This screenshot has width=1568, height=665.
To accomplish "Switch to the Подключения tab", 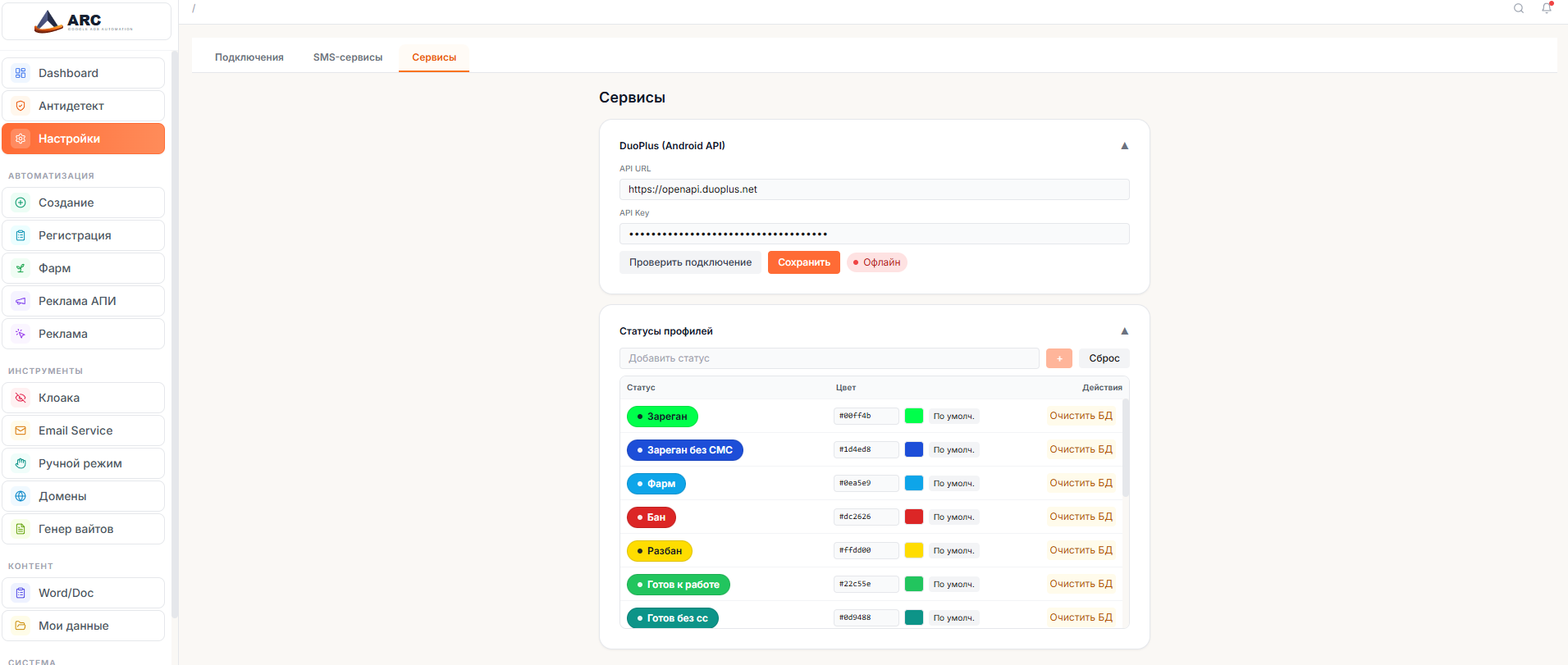I will 249,57.
